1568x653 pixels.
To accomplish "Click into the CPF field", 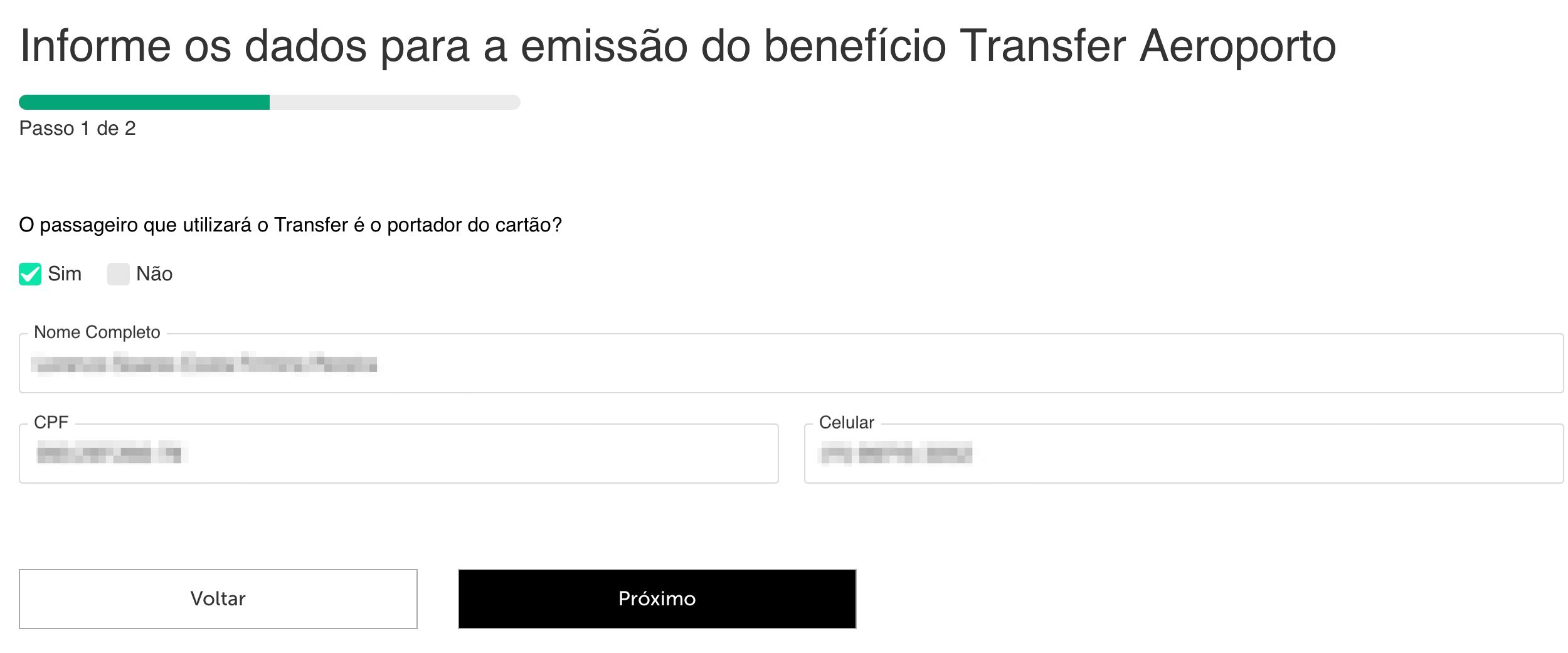I will click(x=399, y=454).
